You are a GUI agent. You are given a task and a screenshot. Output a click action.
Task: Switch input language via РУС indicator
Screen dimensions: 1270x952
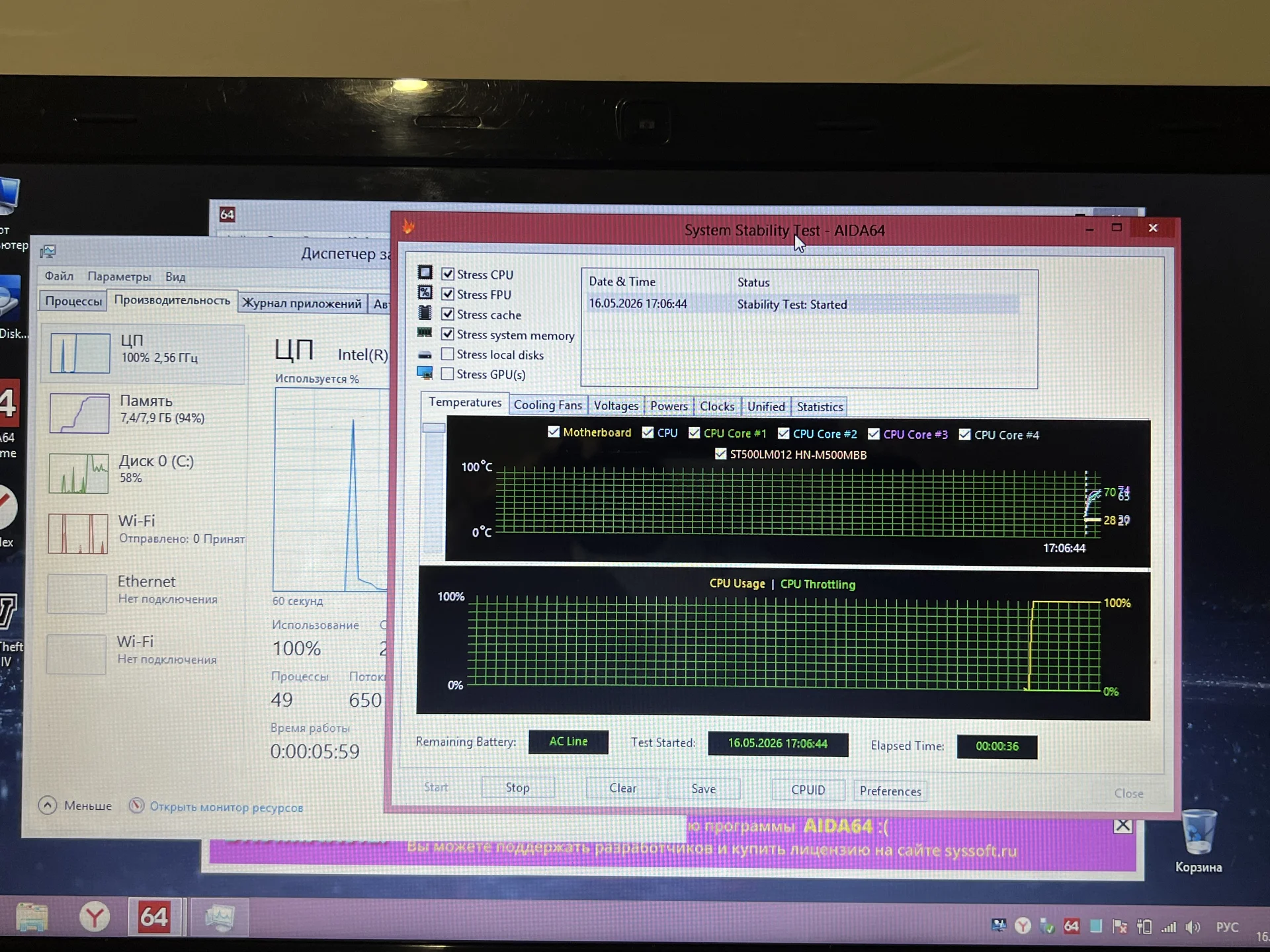(x=1228, y=927)
